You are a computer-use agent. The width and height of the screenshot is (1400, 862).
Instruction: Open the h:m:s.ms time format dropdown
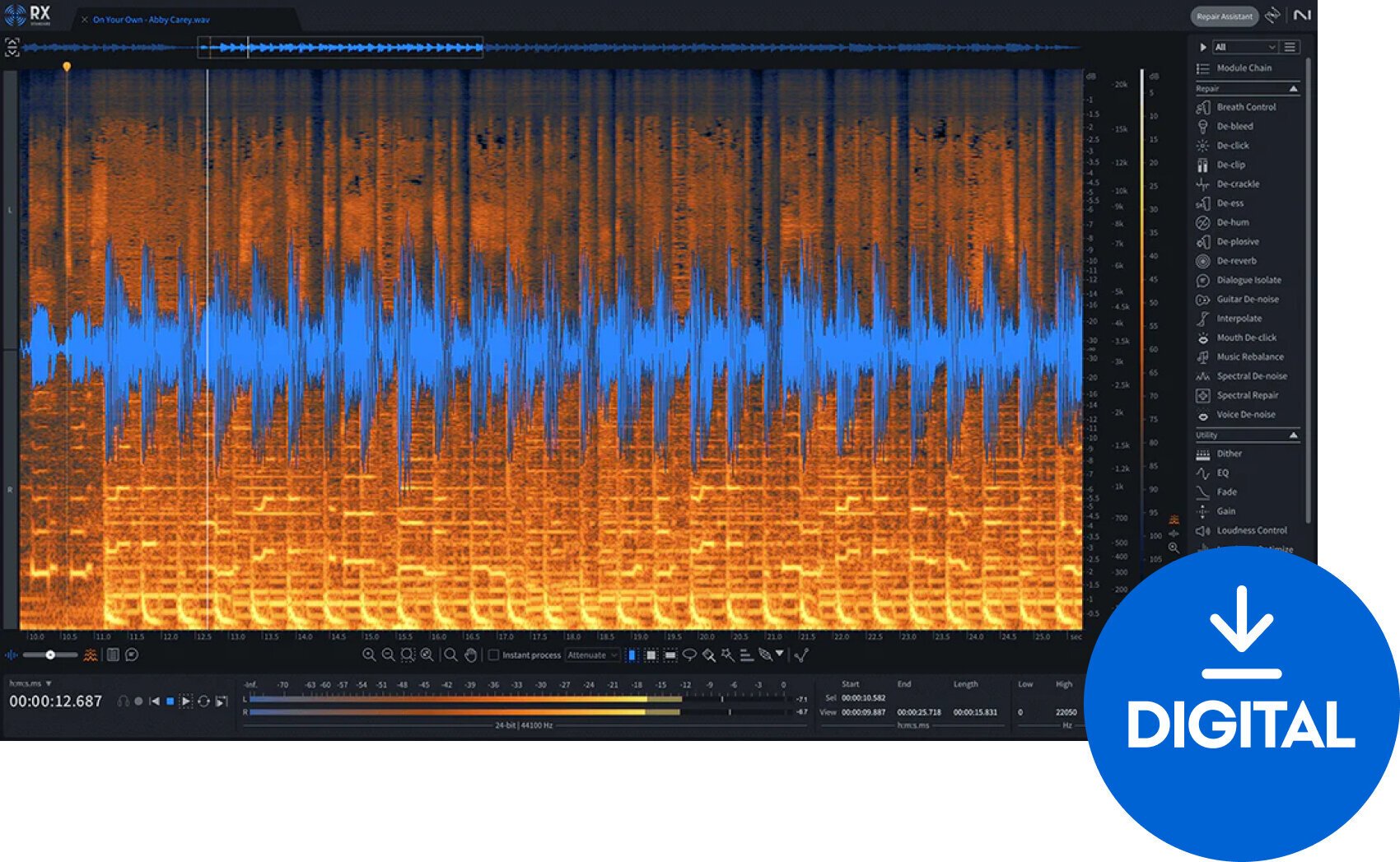tap(30, 683)
